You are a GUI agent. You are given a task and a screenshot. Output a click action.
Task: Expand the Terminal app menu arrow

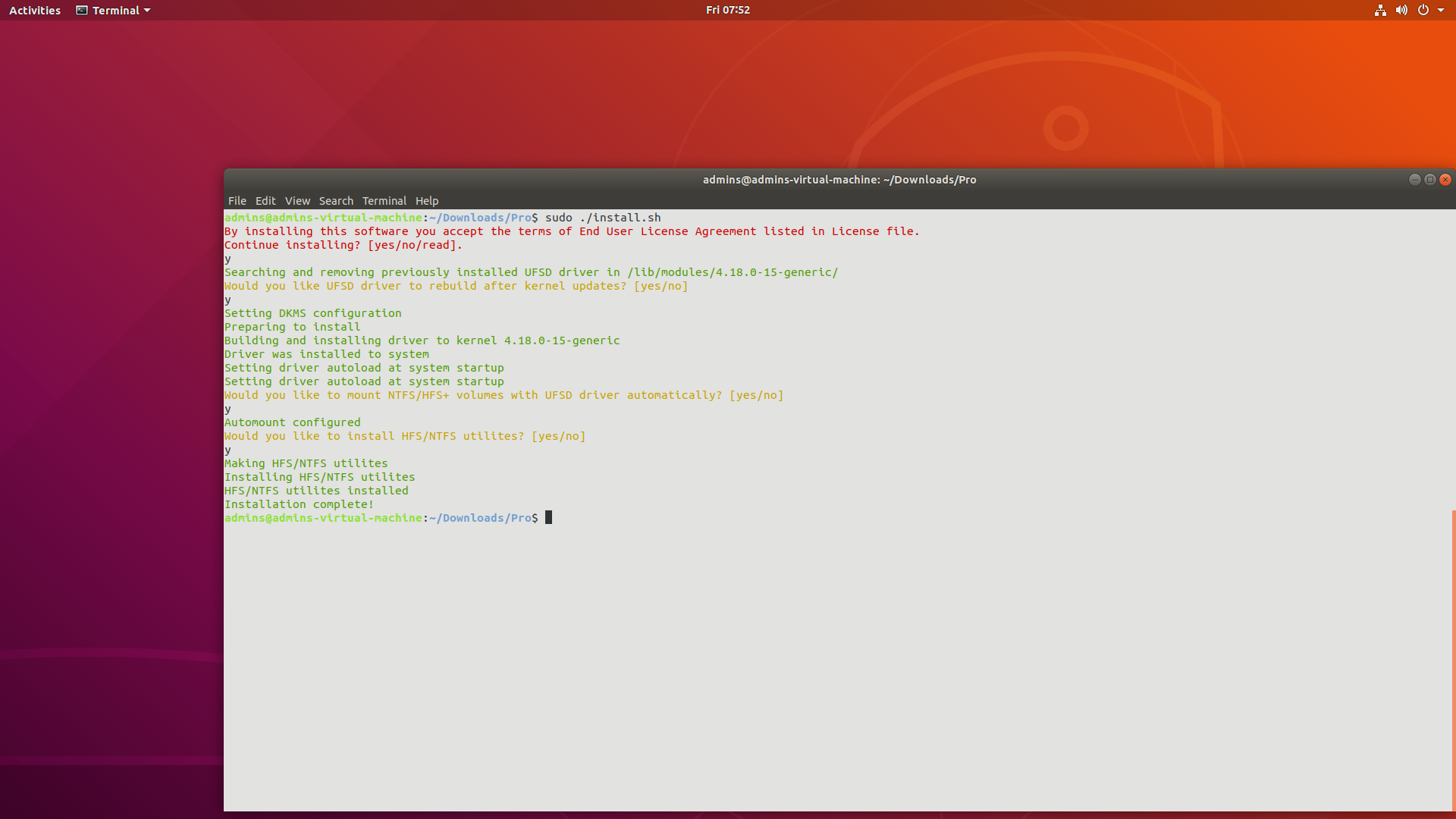click(x=147, y=11)
